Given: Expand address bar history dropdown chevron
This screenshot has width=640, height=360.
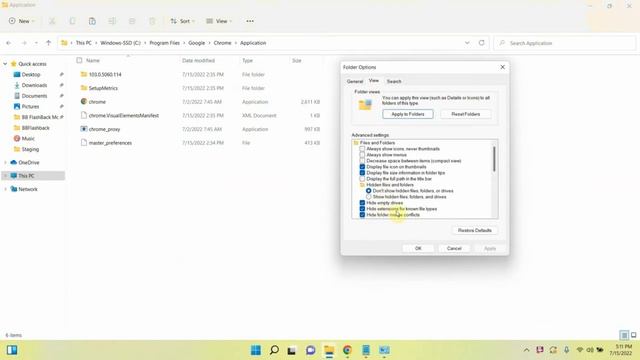Looking at the screenshot, I should (x=467, y=43).
